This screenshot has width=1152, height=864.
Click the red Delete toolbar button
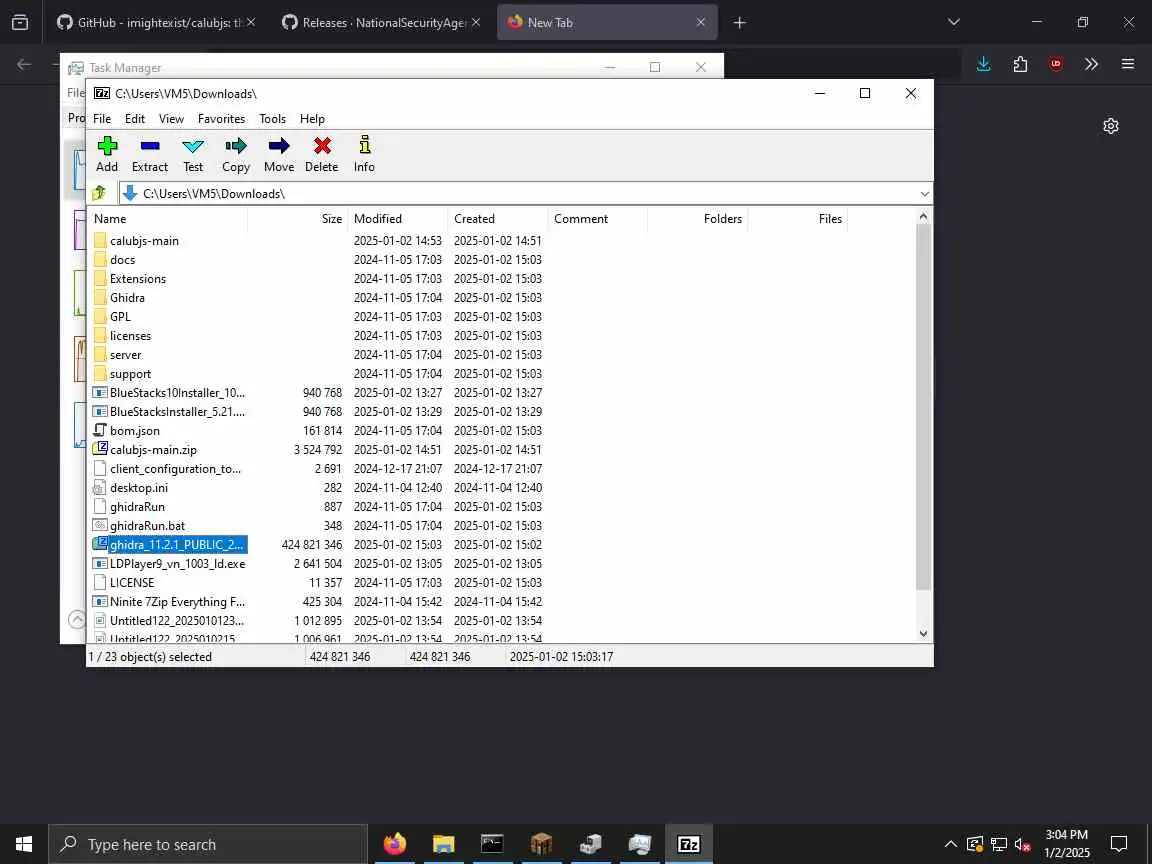(x=322, y=155)
